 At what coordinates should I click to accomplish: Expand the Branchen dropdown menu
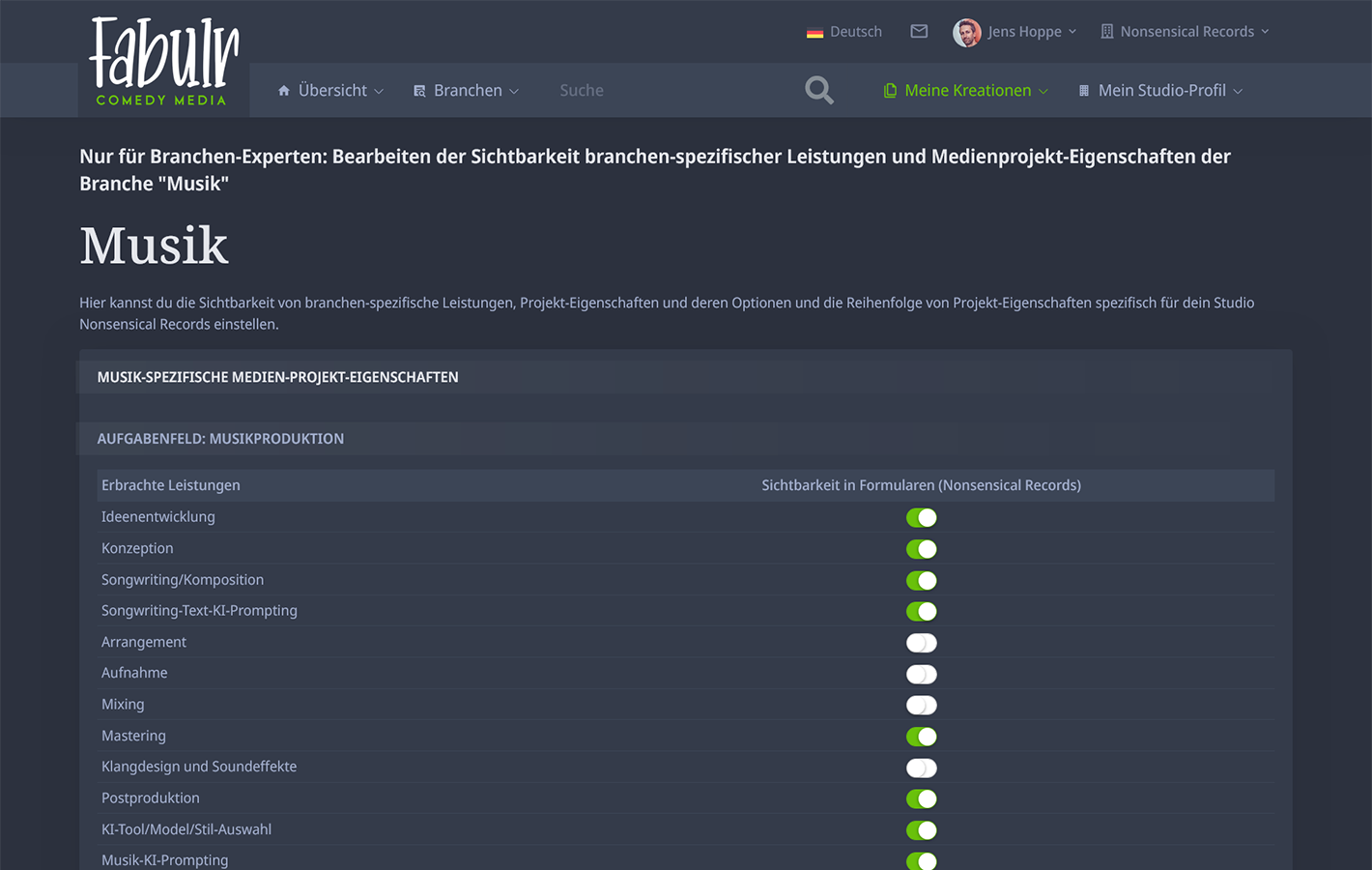[468, 90]
